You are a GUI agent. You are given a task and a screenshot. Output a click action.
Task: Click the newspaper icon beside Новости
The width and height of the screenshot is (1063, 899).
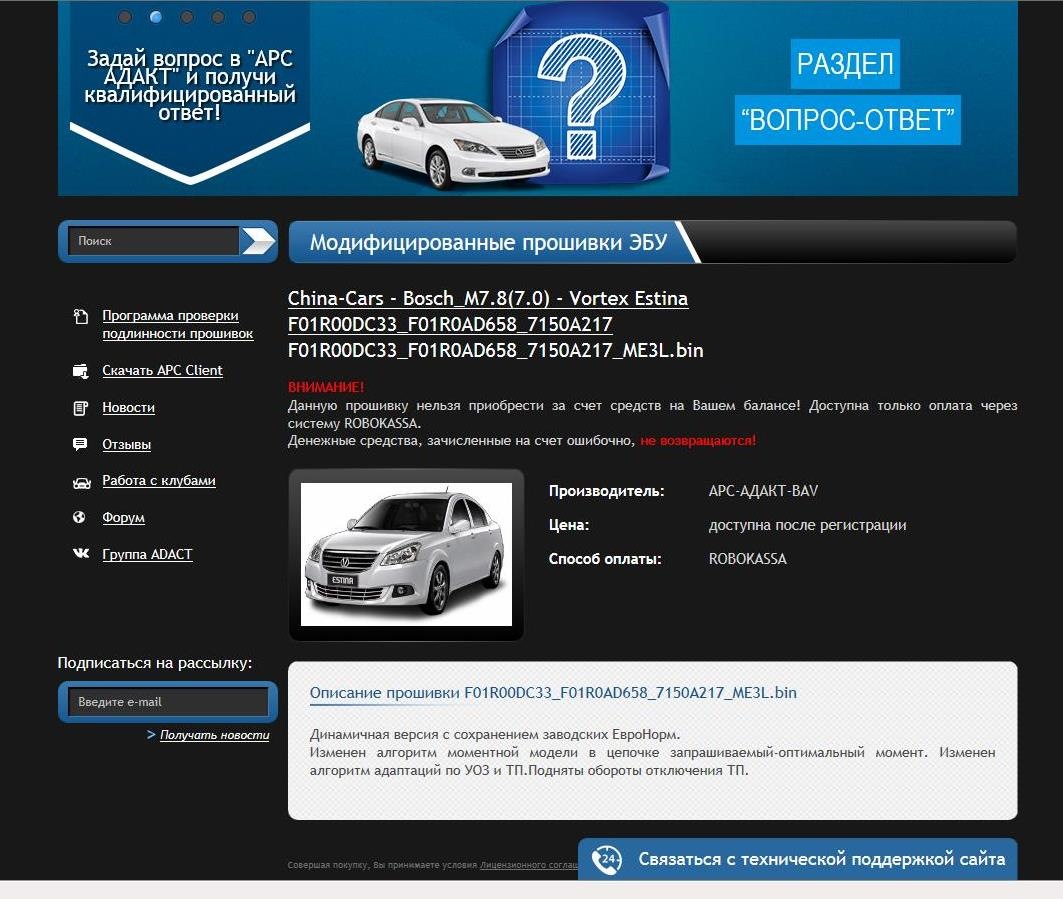[81, 408]
